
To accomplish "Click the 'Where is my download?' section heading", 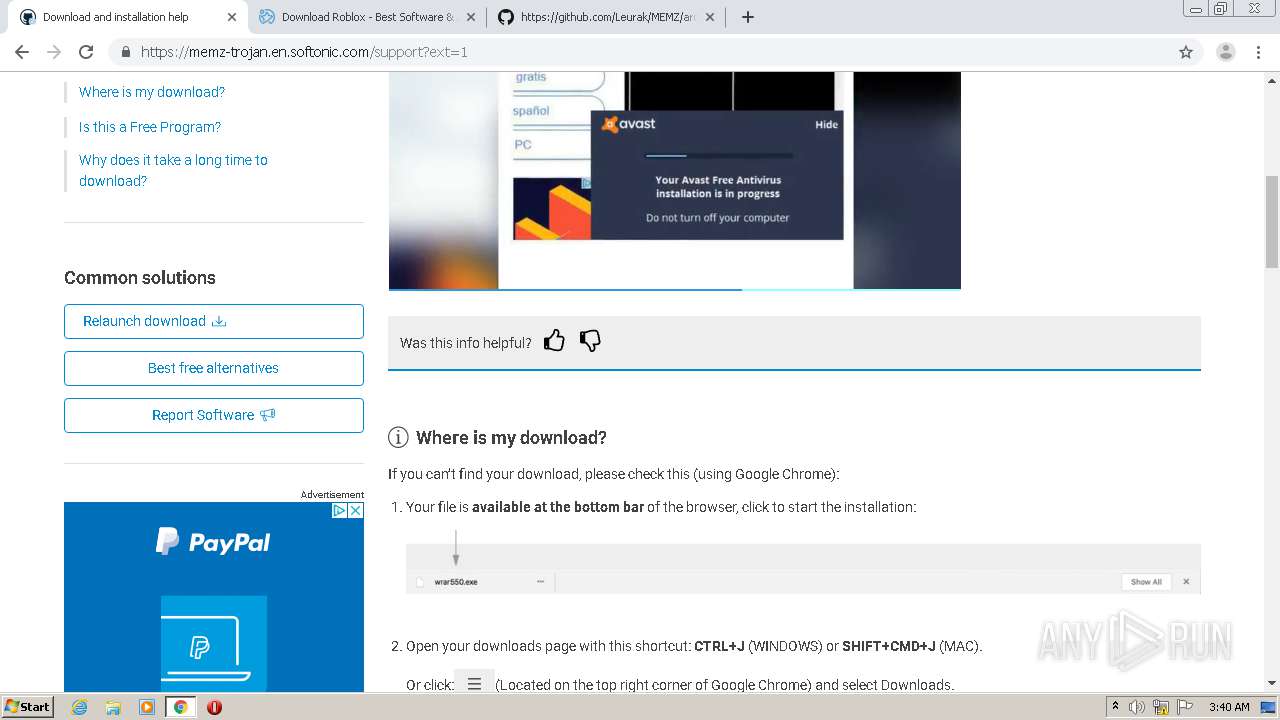I will coord(511,437).
